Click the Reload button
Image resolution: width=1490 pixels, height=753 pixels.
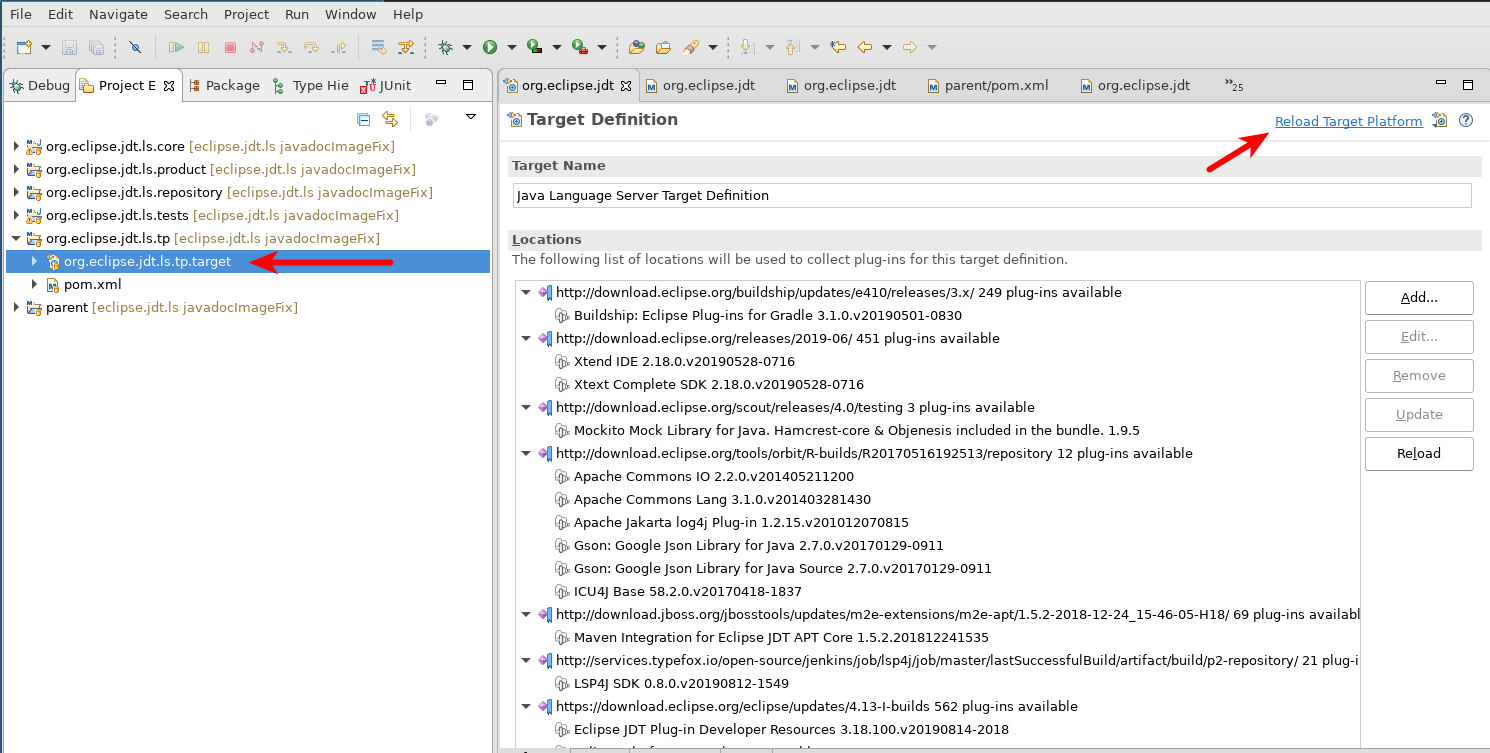1419,453
